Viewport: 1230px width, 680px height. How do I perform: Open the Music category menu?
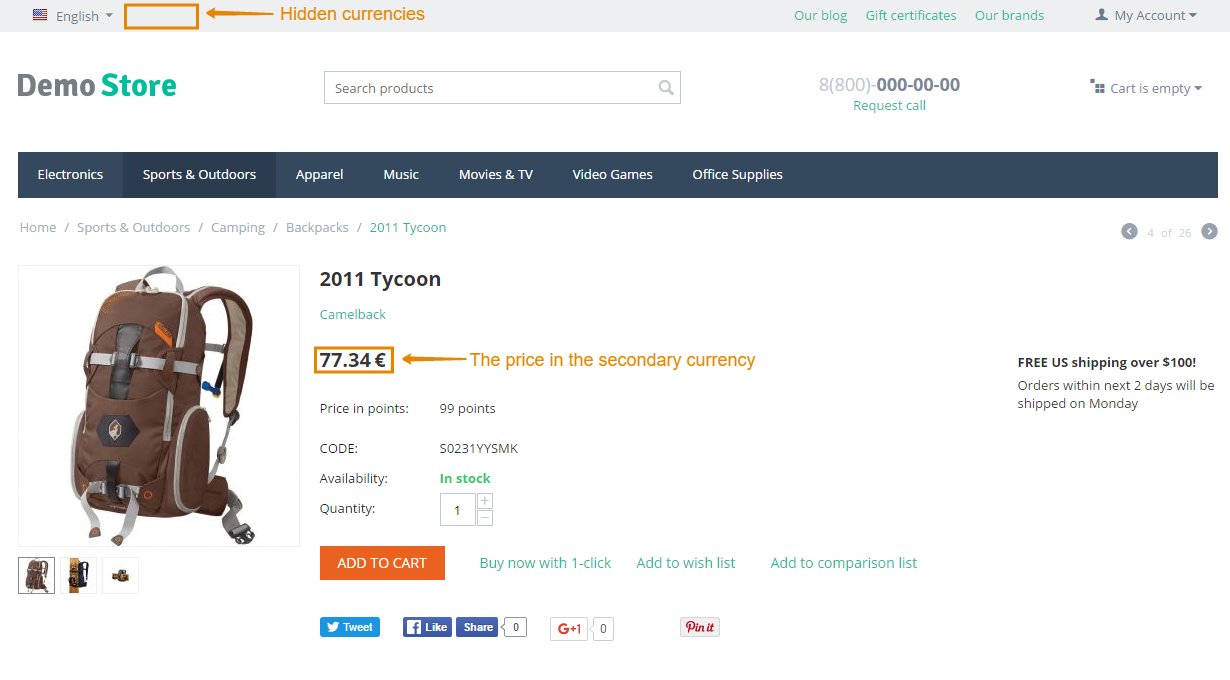(401, 175)
